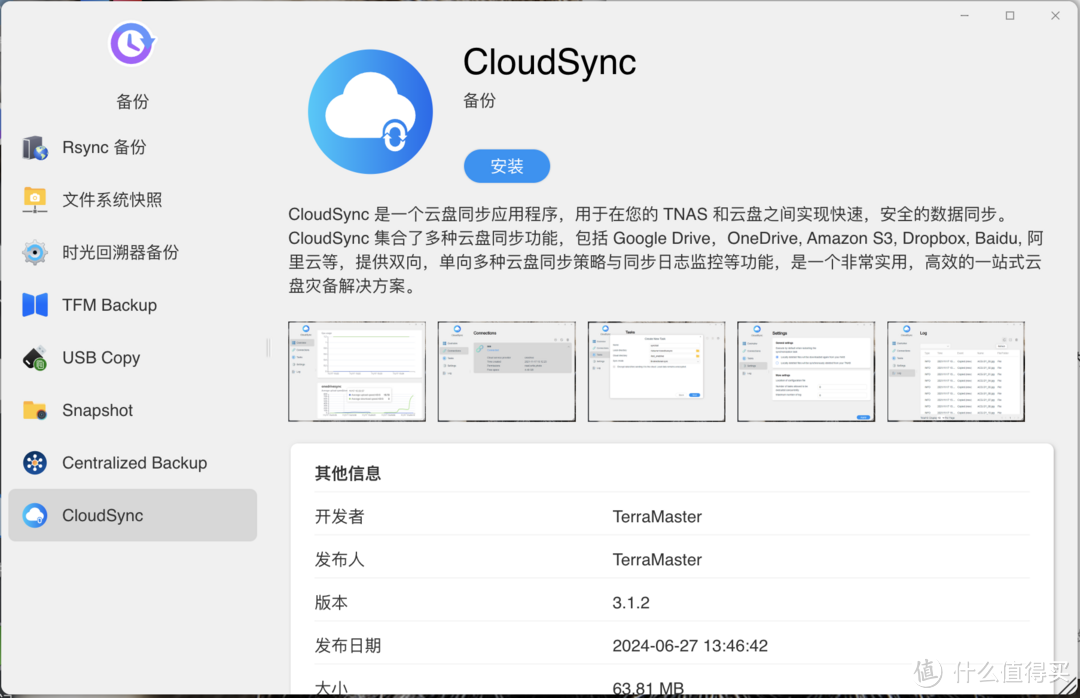Image resolution: width=1080 pixels, height=698 pixels.
Task: Click the large CloudSync app logo
Action: [370, 112]
